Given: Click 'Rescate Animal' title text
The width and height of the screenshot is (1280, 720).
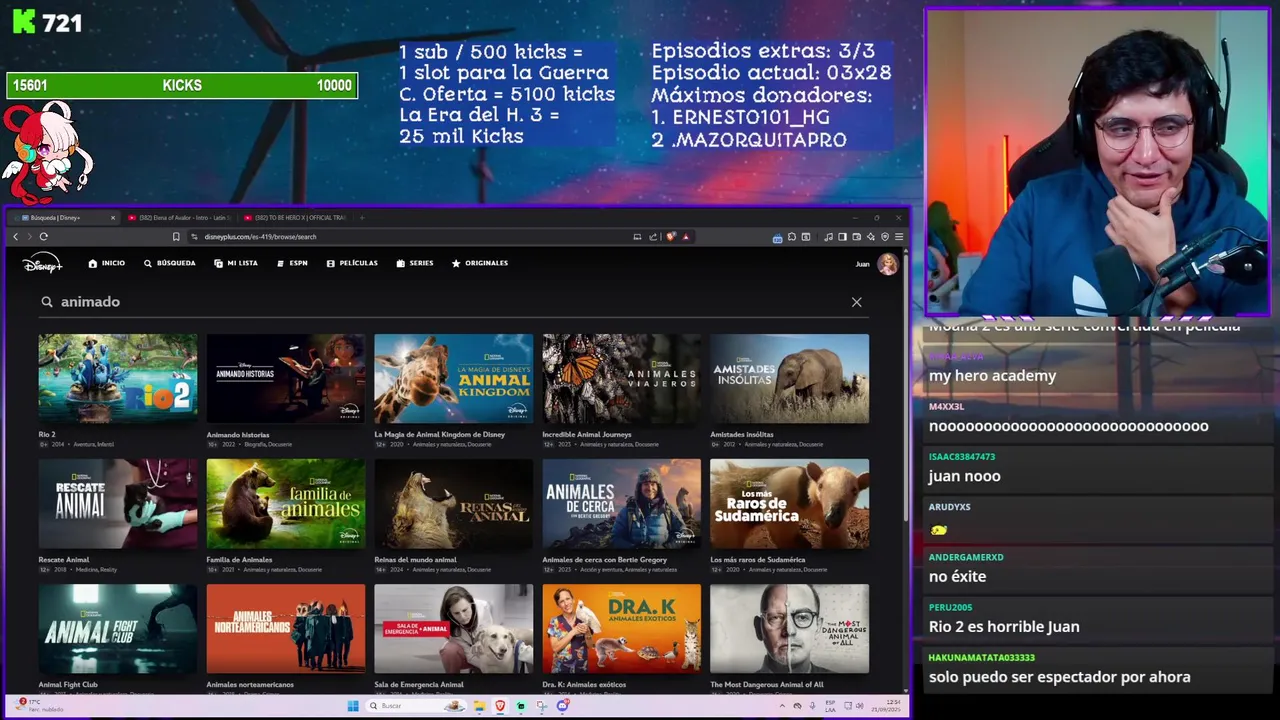Looking at the screenshot, I should pos(64,560).
